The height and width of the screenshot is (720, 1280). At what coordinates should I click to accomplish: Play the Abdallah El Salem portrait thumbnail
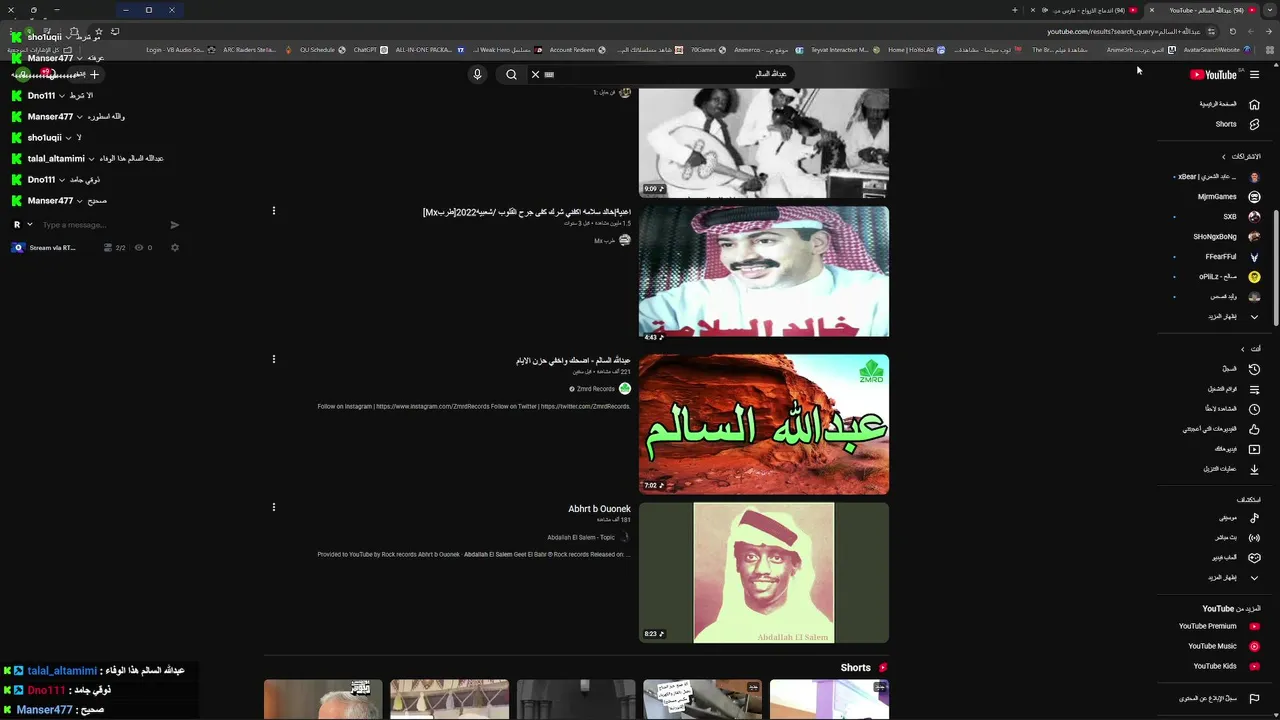pyautogui.click(x=764, y=572)
